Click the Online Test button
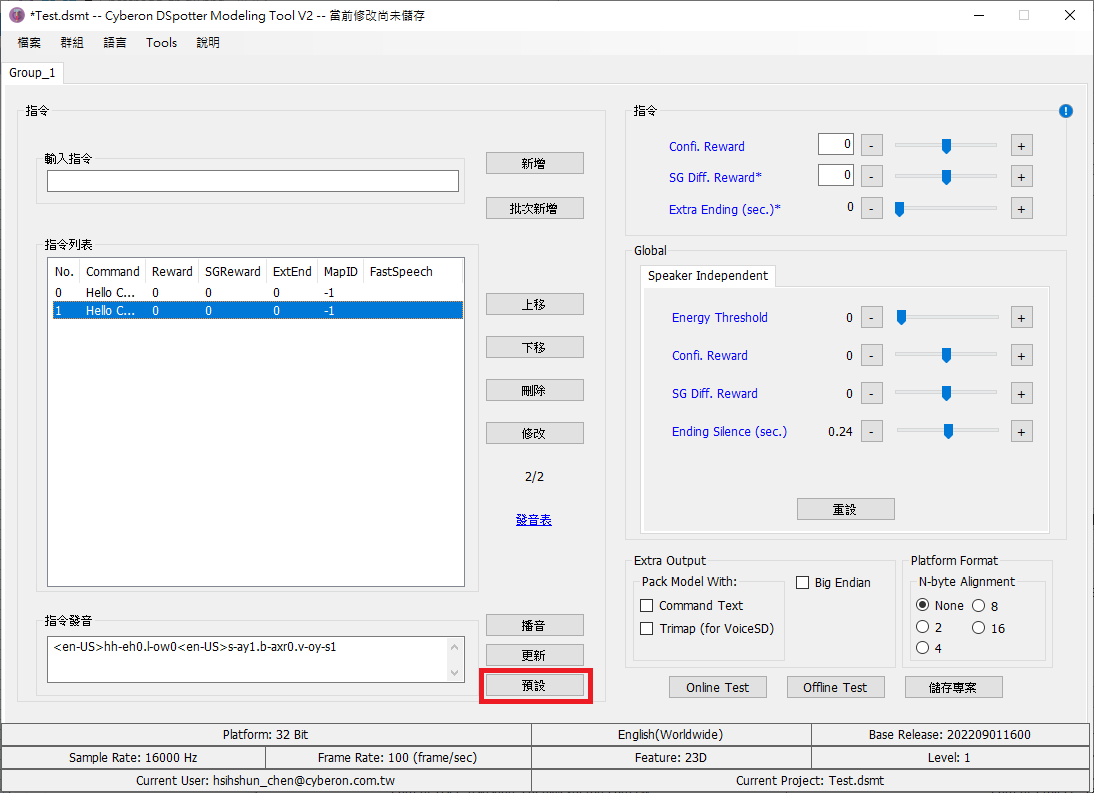The width and height of the screenshot is (1094, 793). pos(717,687)
